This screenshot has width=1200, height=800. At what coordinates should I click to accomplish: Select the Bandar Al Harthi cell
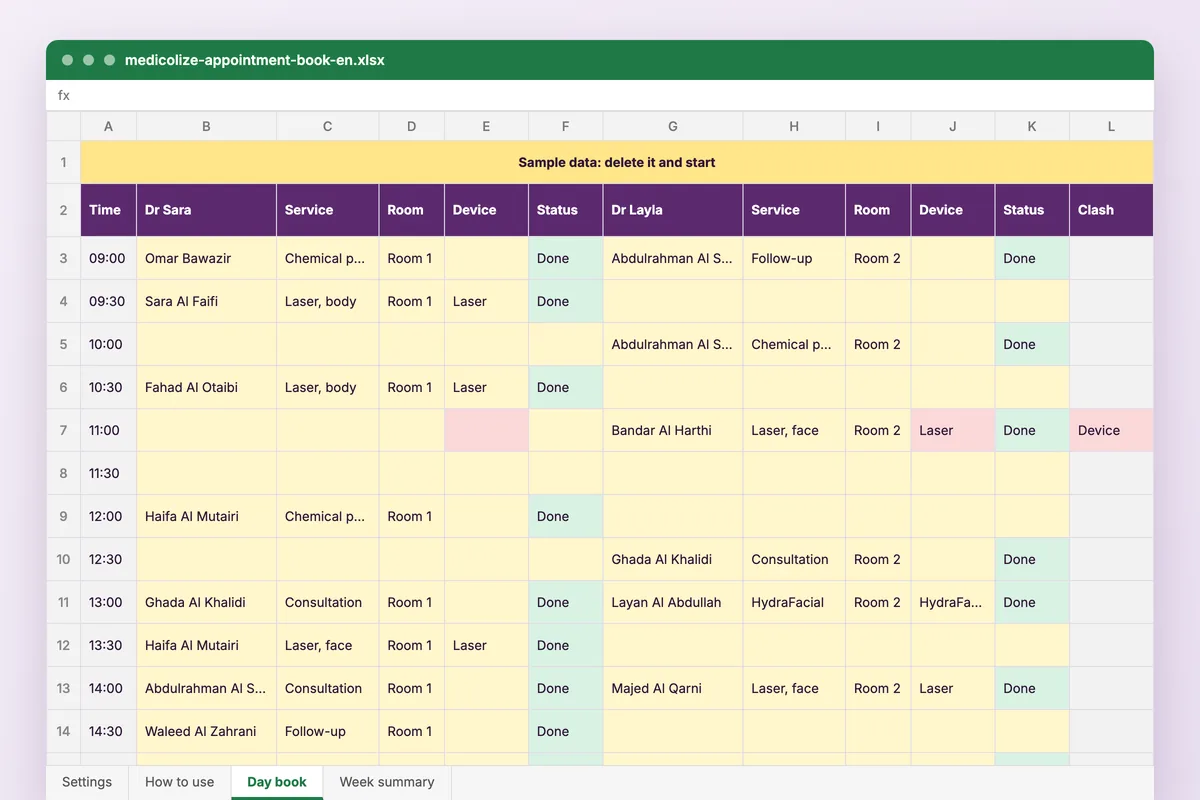(673, 430)
